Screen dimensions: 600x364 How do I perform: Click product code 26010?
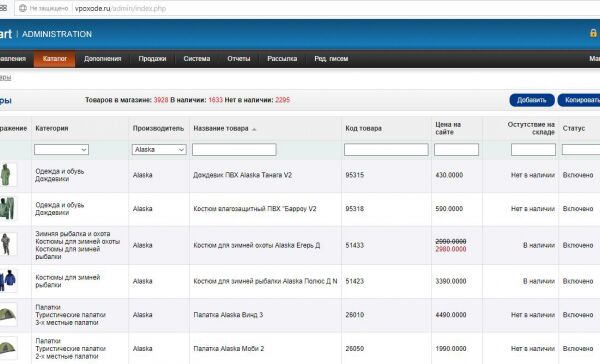pos(355,315)
